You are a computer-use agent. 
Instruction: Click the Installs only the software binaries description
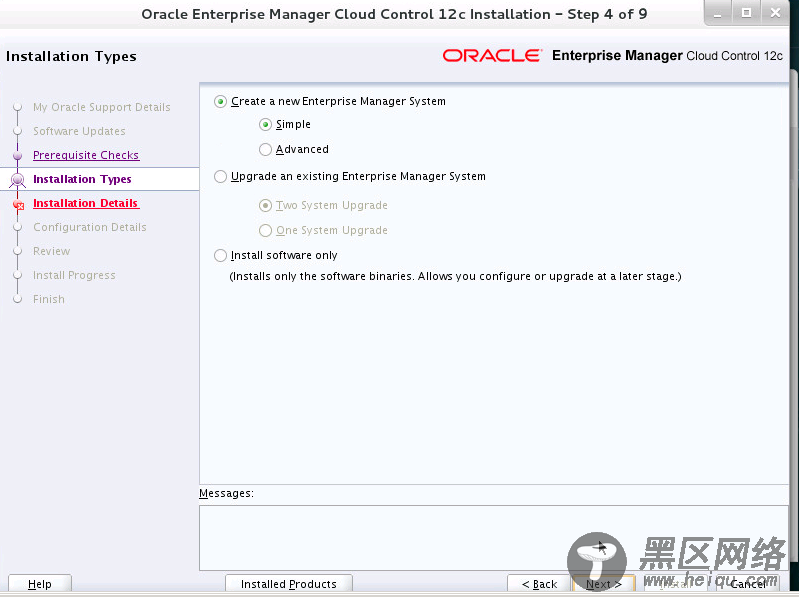point(456,276)
